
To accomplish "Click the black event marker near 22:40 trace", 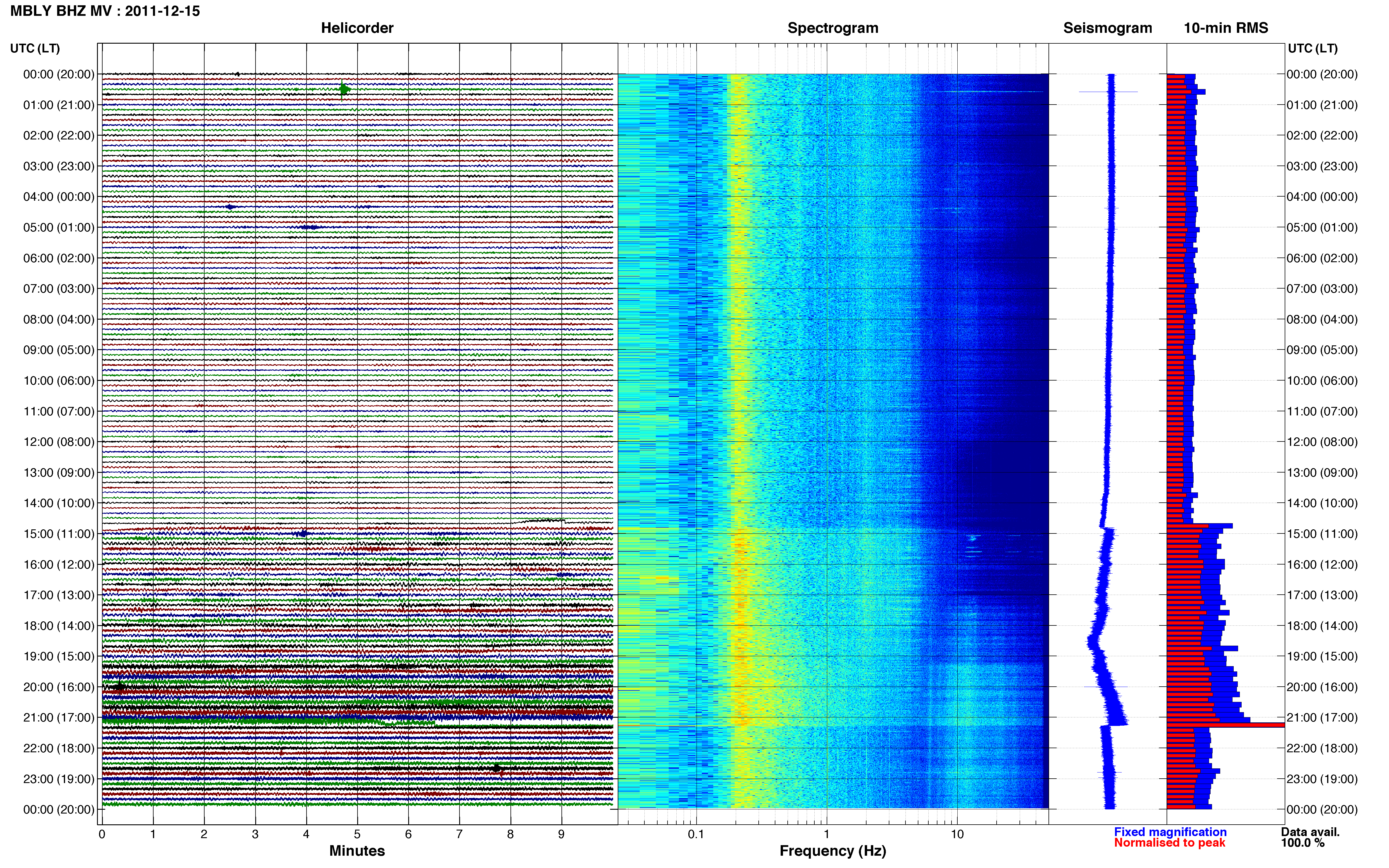I will point(497,768).
